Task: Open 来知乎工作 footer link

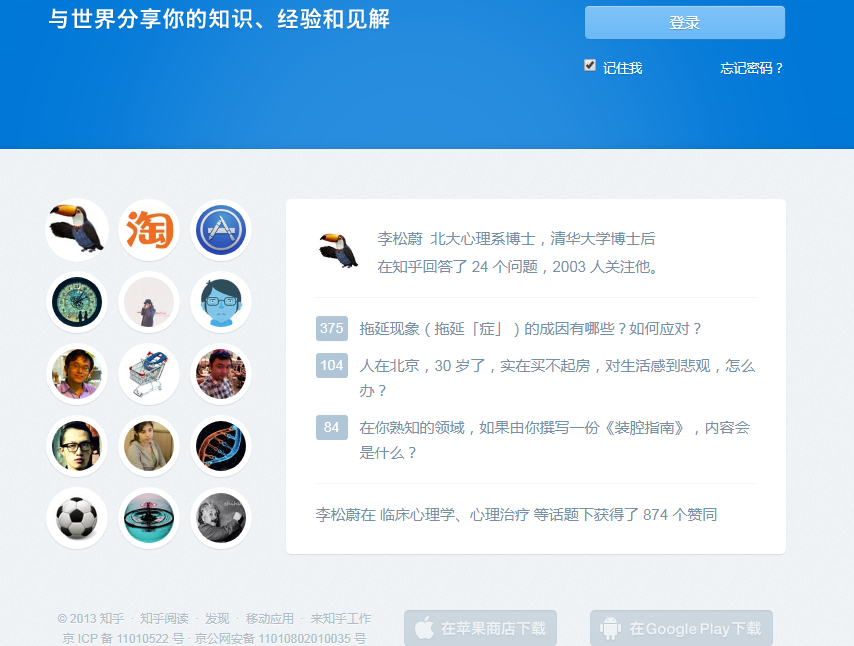Action: (x=341, y=618)
